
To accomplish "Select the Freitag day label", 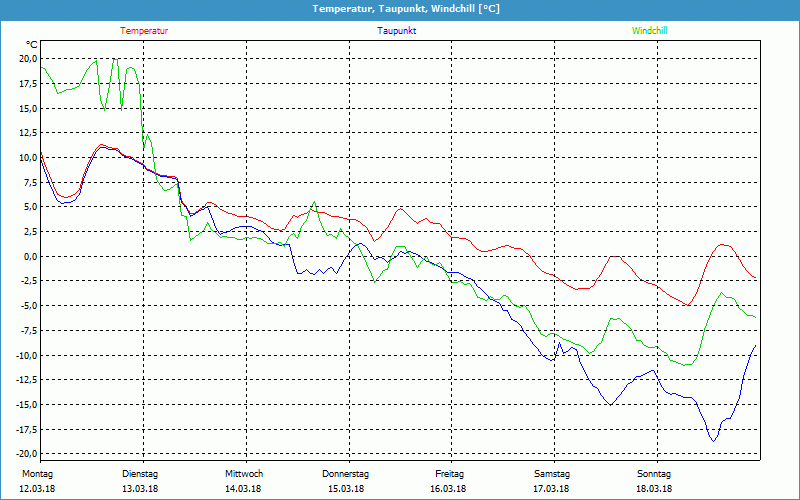I will tap(449, 474).
